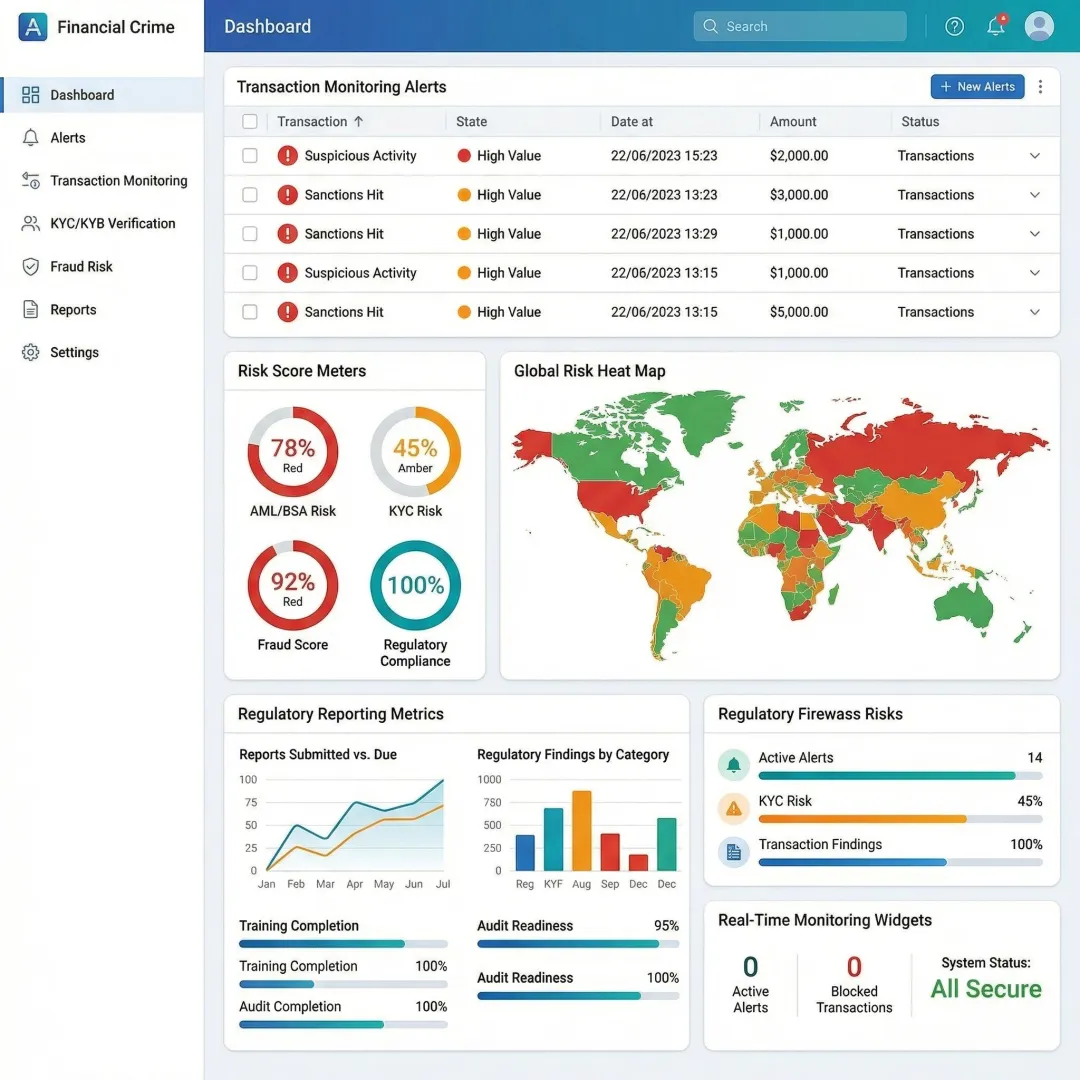The width and height of the screenshot is (1080, 1080).
Task: Open Fraud Risk section
Action: (102, 267)
